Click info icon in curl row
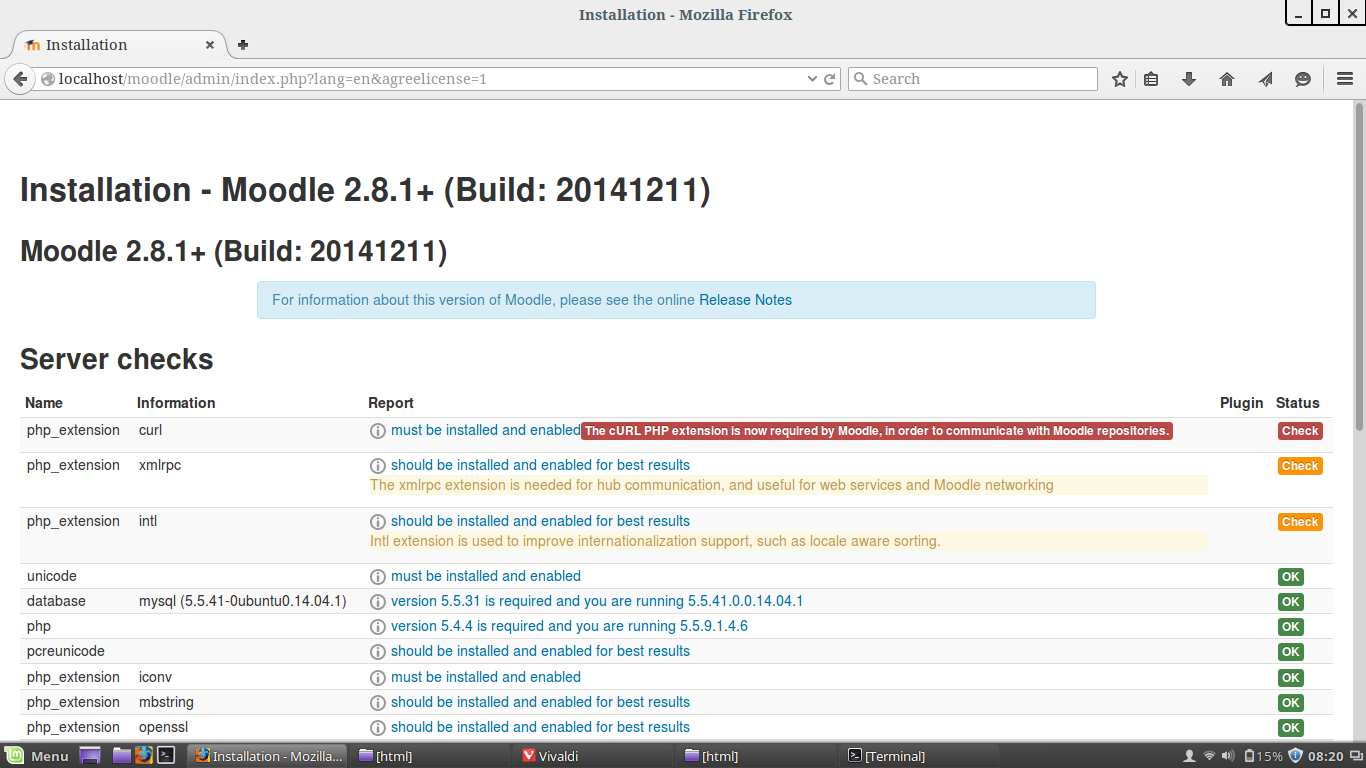1366x768 pixels. (378, 431)
